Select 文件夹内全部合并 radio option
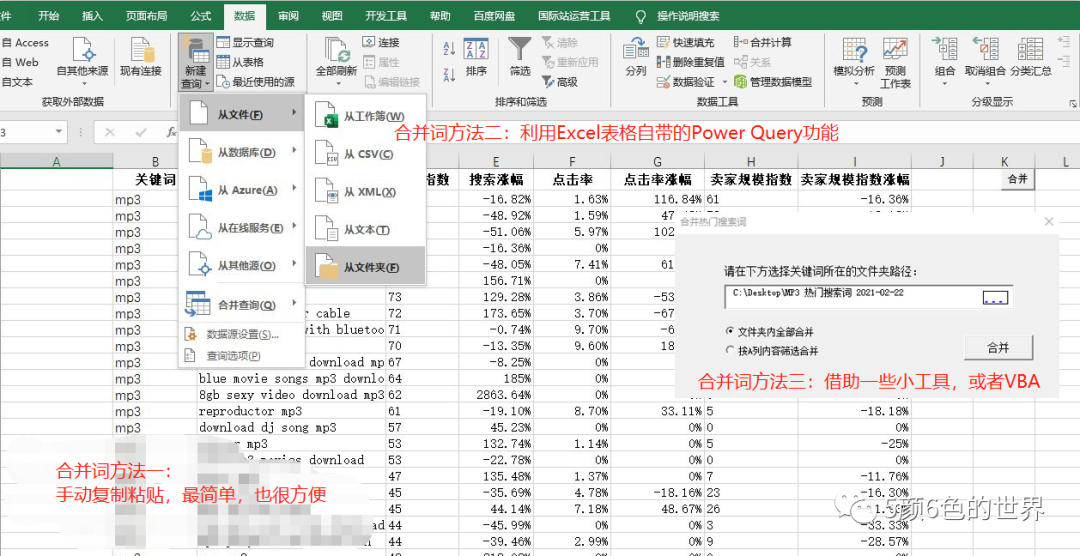 [x=771, y=331]
